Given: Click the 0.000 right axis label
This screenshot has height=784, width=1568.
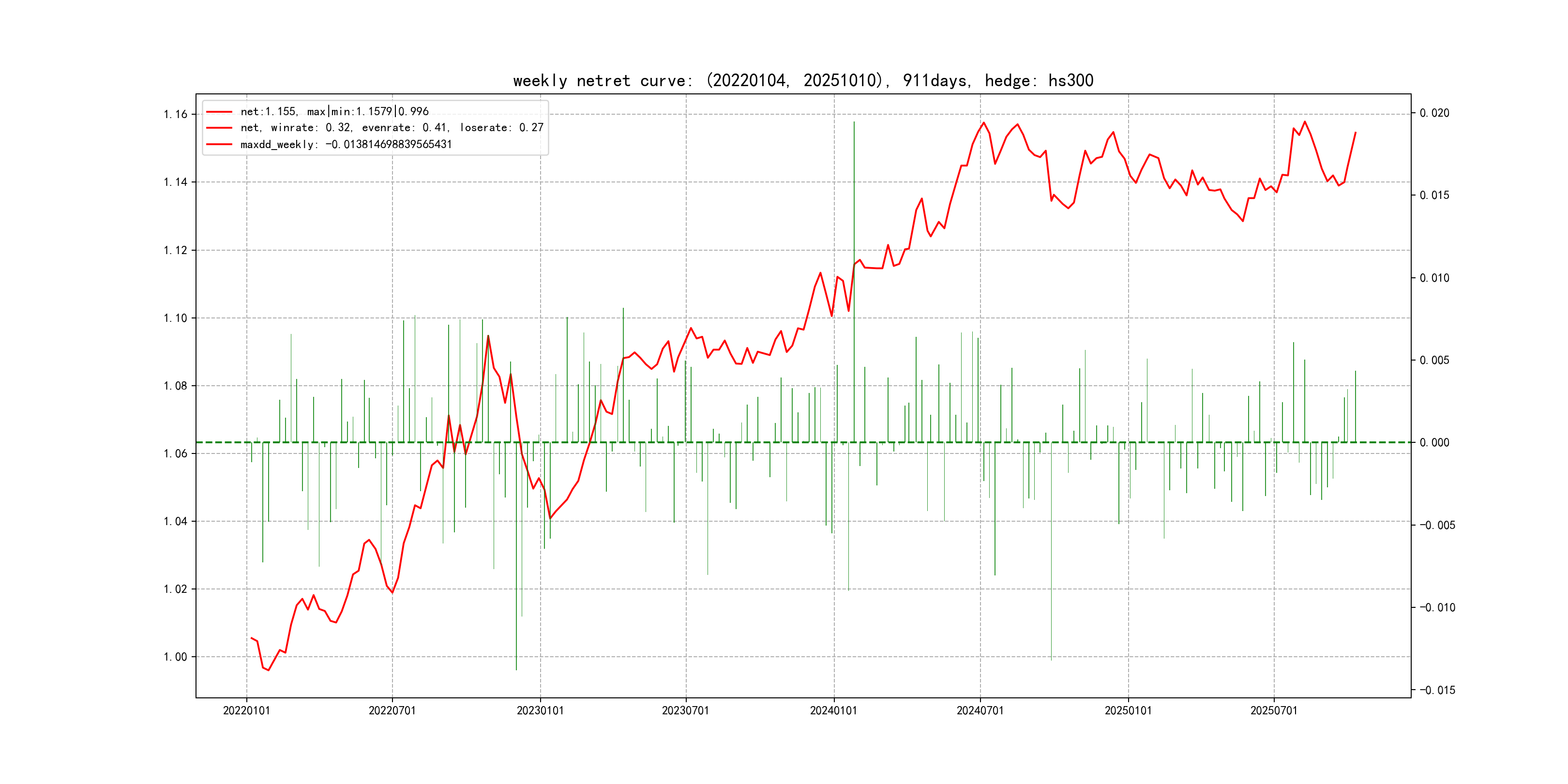Looking at the screenshot, I should click(1434, 442).
